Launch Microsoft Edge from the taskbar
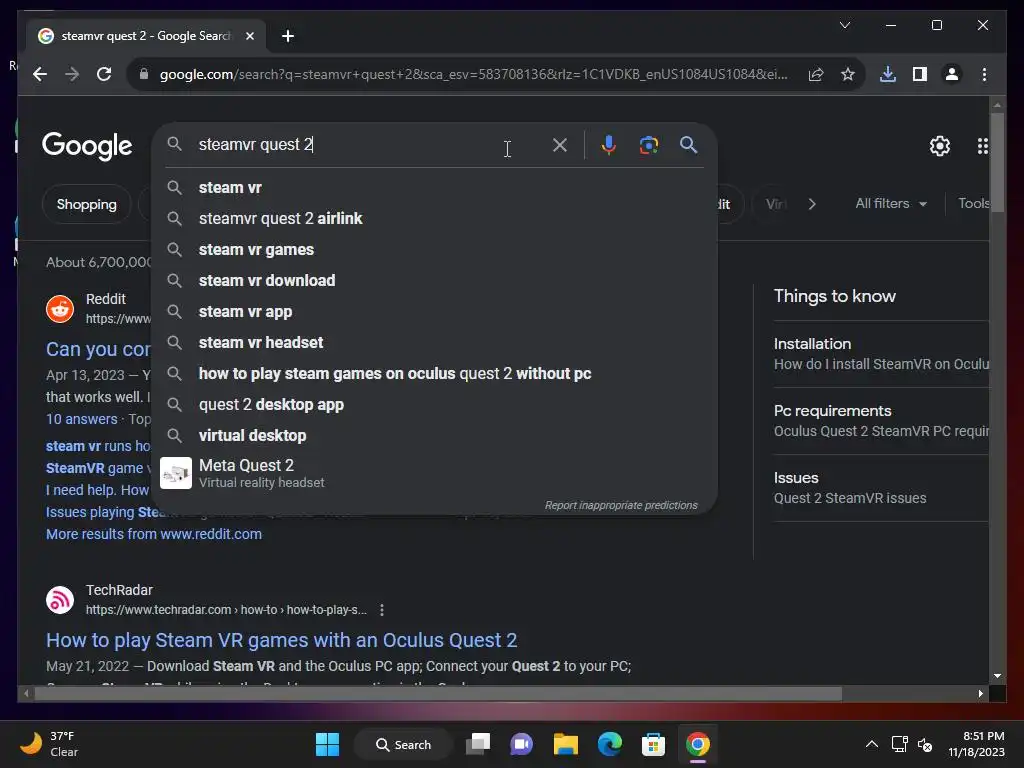Screen dimensions: 1024x768 [x=610, y=744]
